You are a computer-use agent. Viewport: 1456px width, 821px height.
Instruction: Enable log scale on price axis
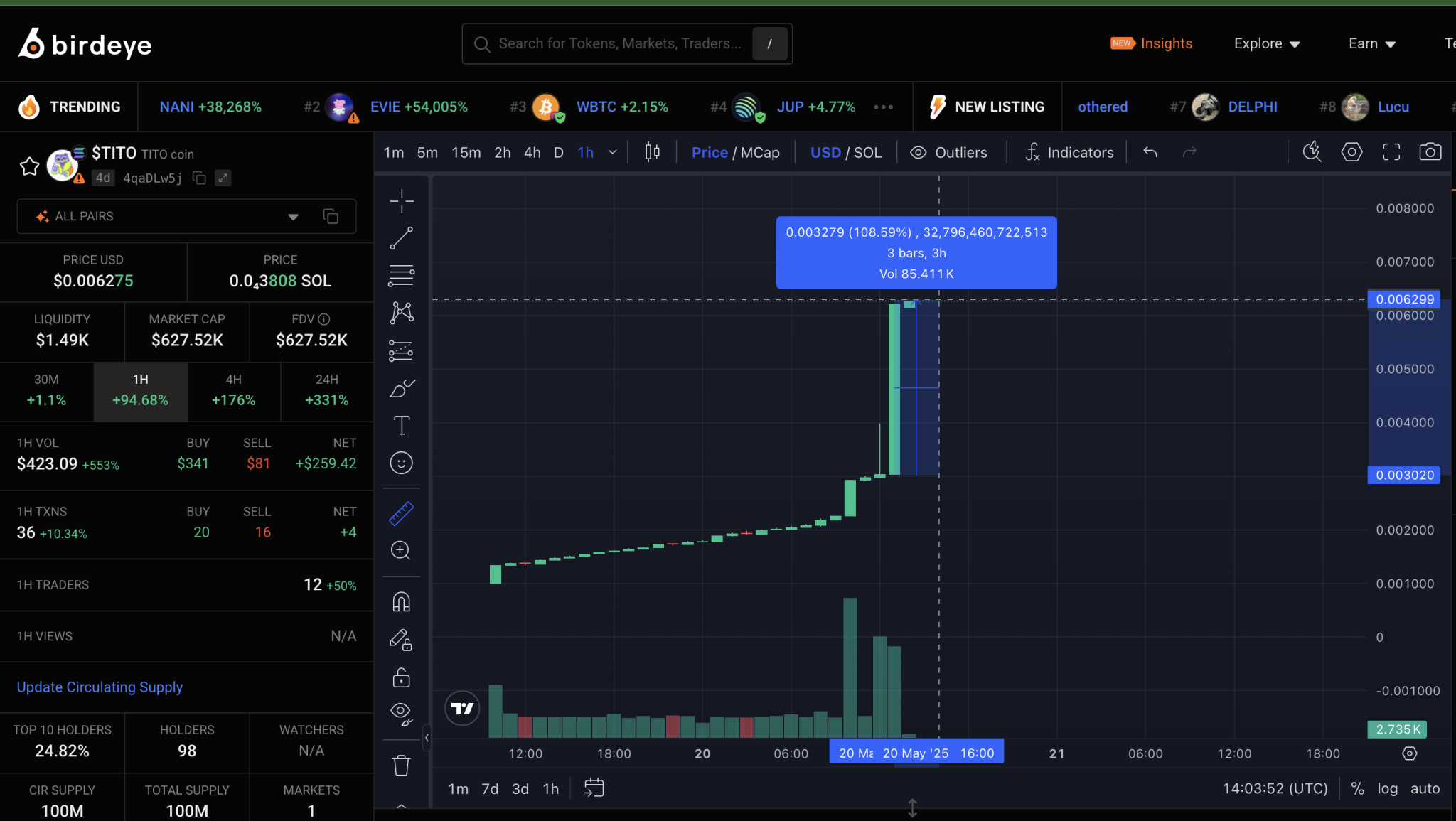click(1387, 788)
